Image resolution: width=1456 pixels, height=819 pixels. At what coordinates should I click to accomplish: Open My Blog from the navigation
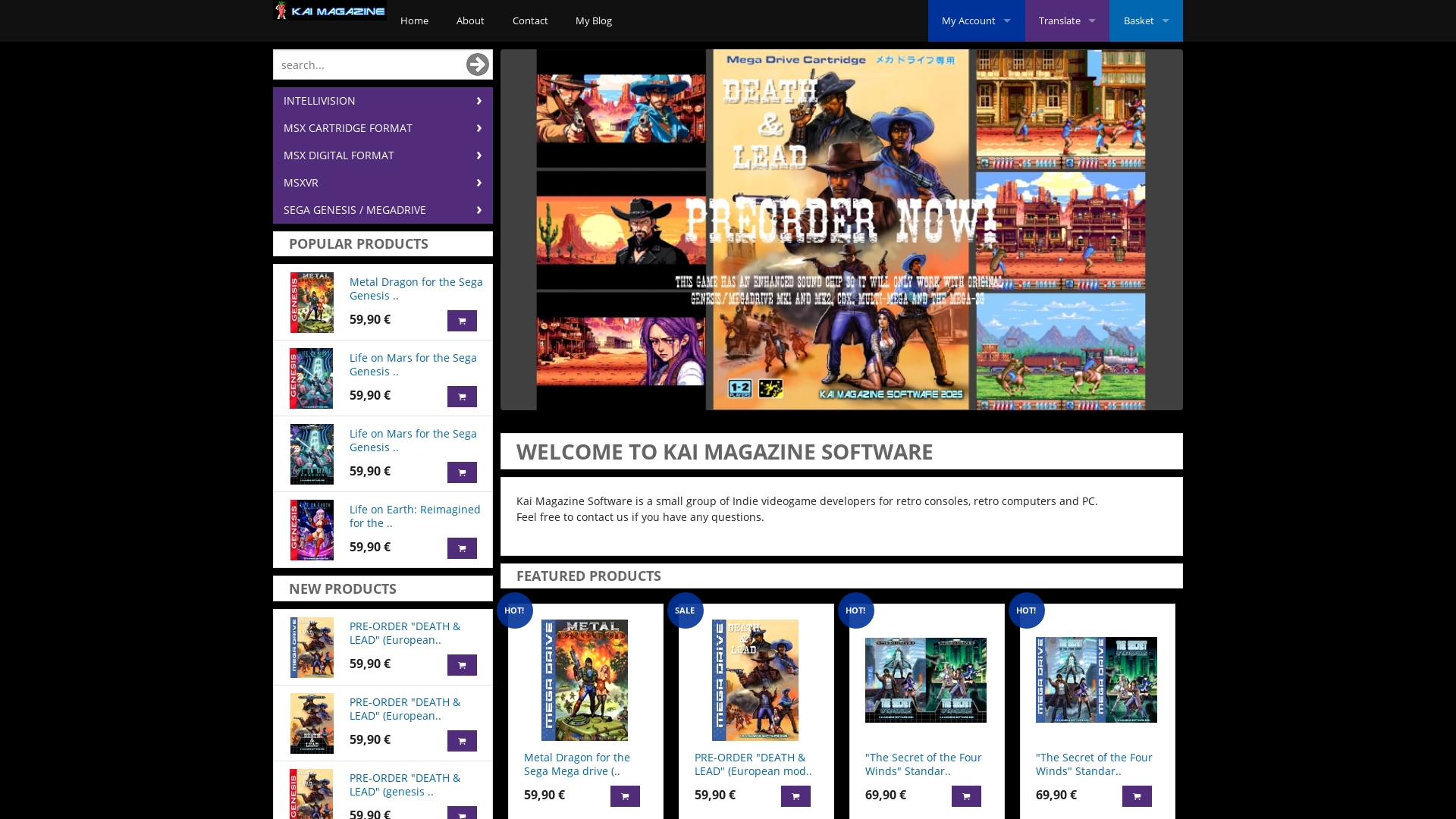(594, 20)
